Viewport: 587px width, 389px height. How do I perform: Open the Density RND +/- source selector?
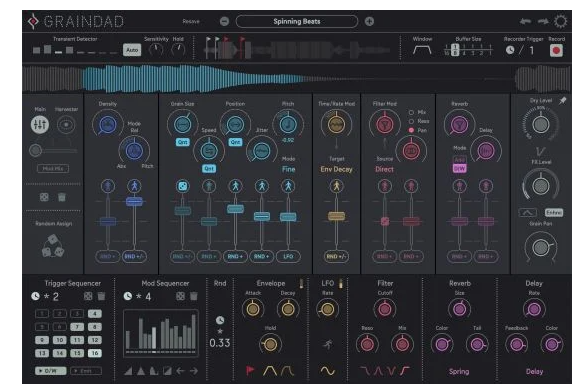point(134,256)
